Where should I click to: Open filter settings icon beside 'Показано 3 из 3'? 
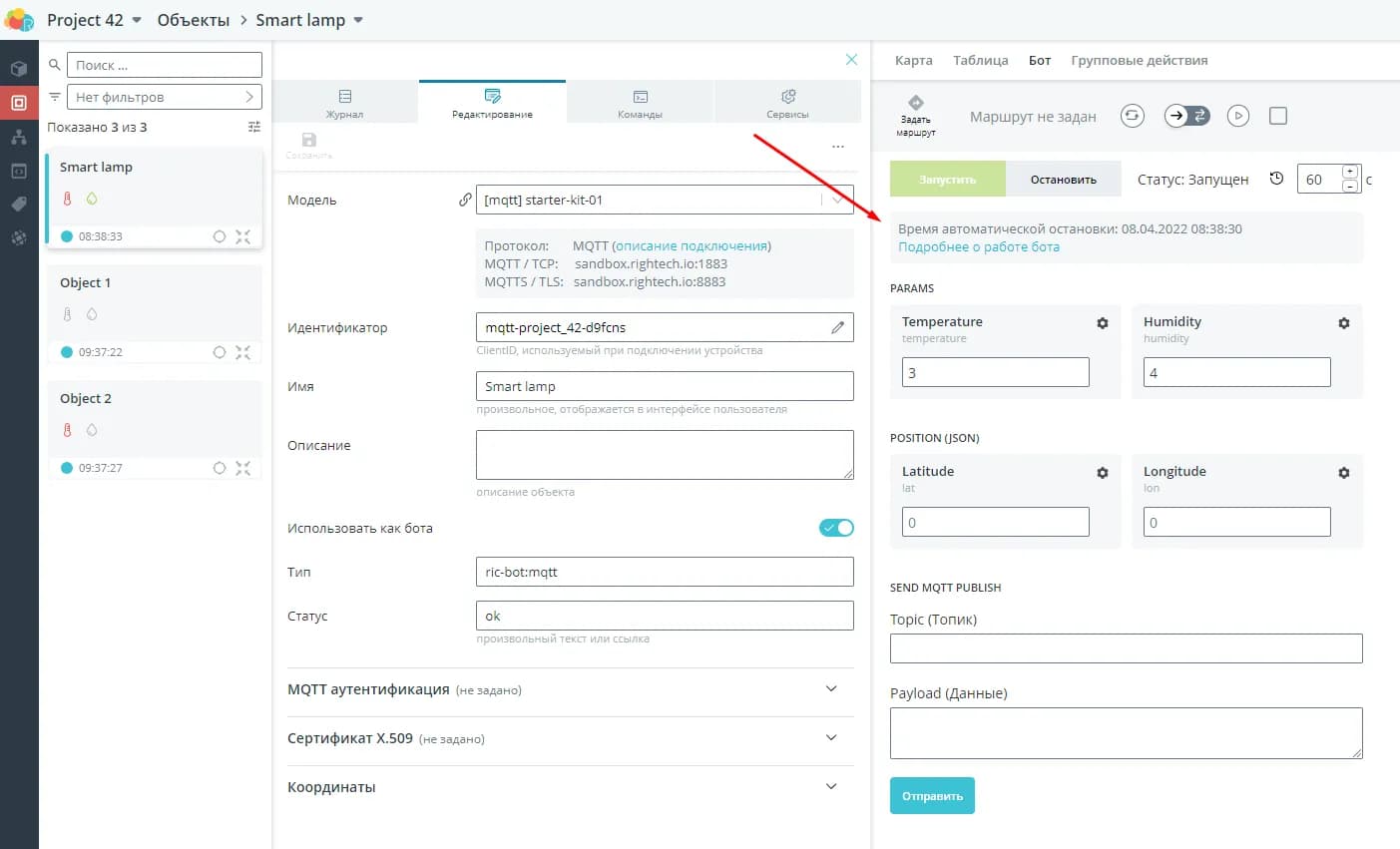[x=254, y=127]
